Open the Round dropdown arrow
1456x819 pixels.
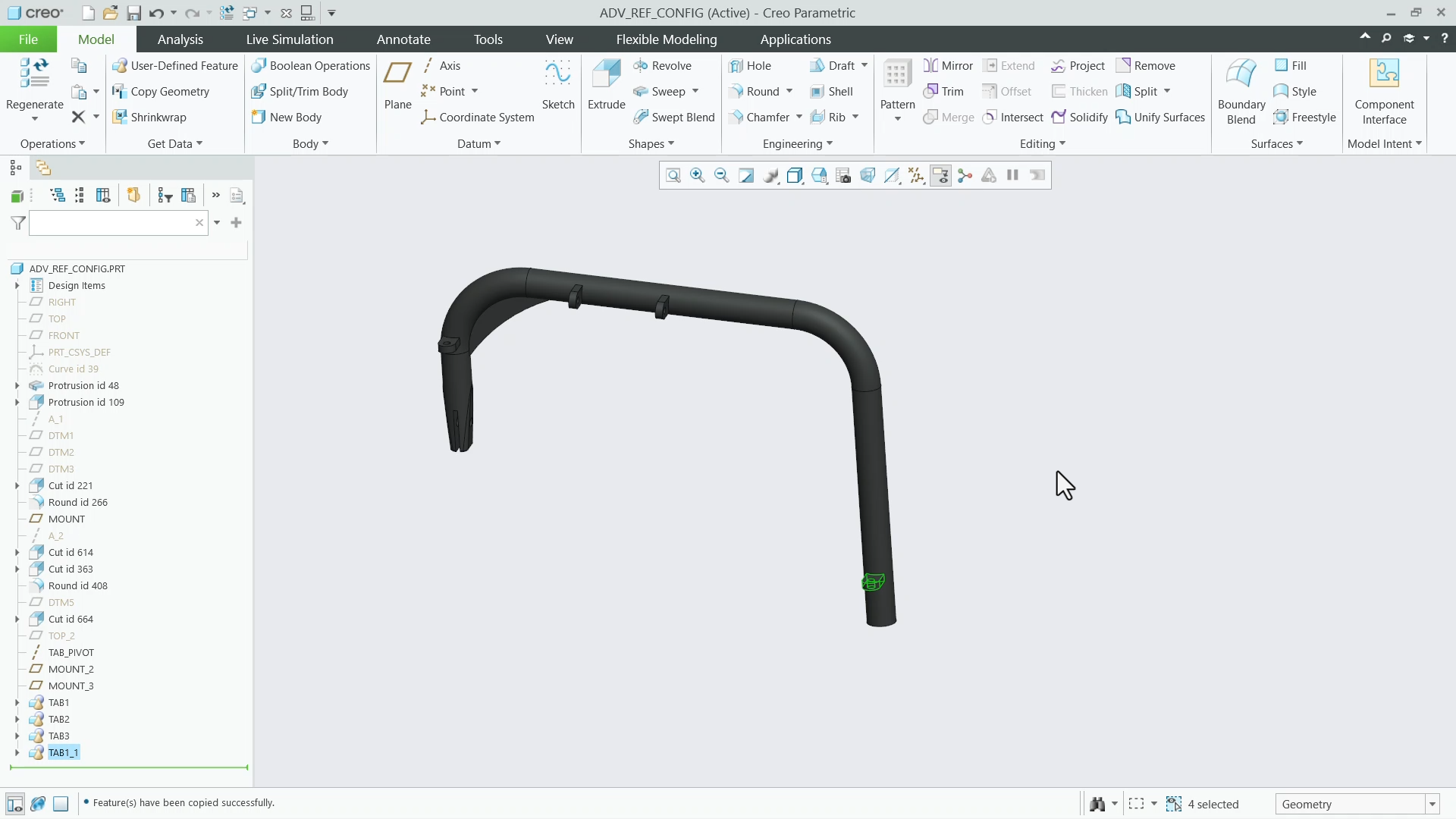point(789,92)
